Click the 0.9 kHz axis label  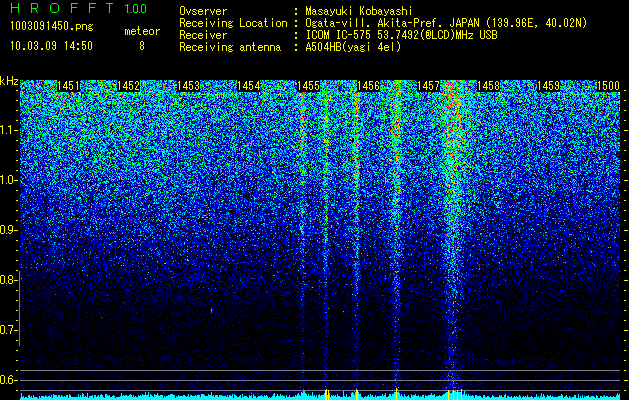click(8, 230)
